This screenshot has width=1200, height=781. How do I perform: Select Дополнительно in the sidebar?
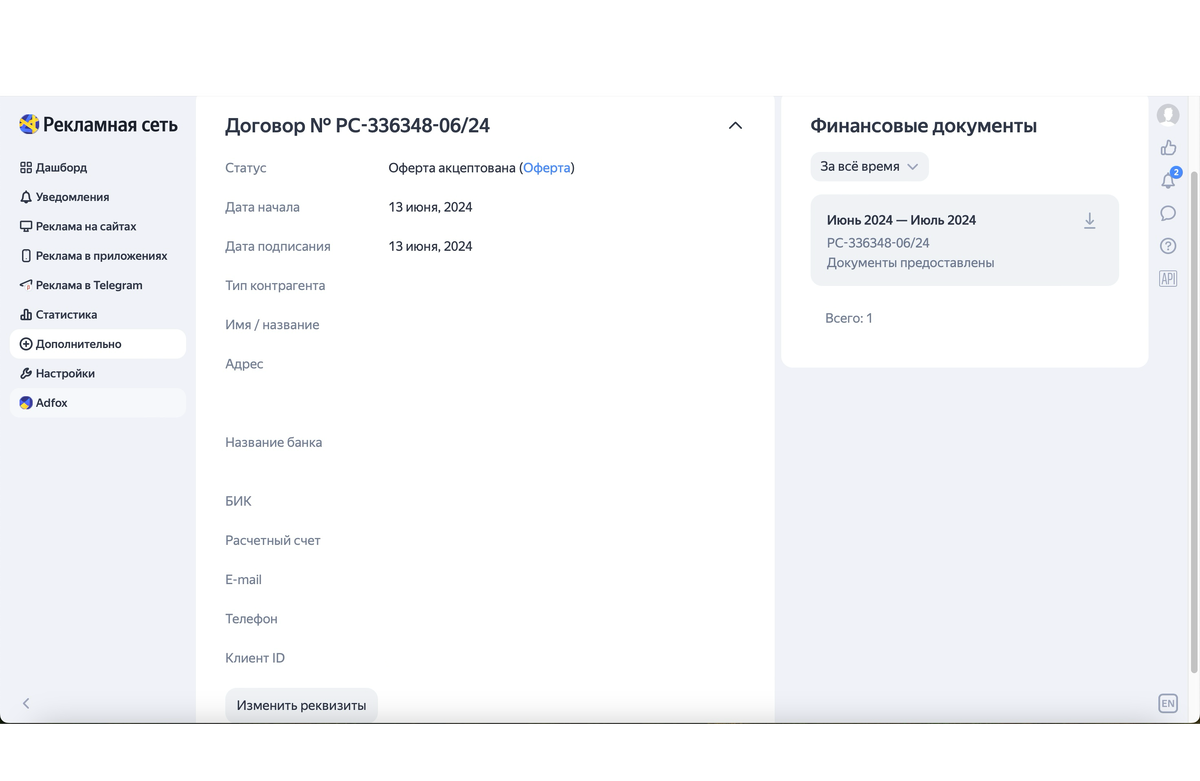click(x=98, y=344)
